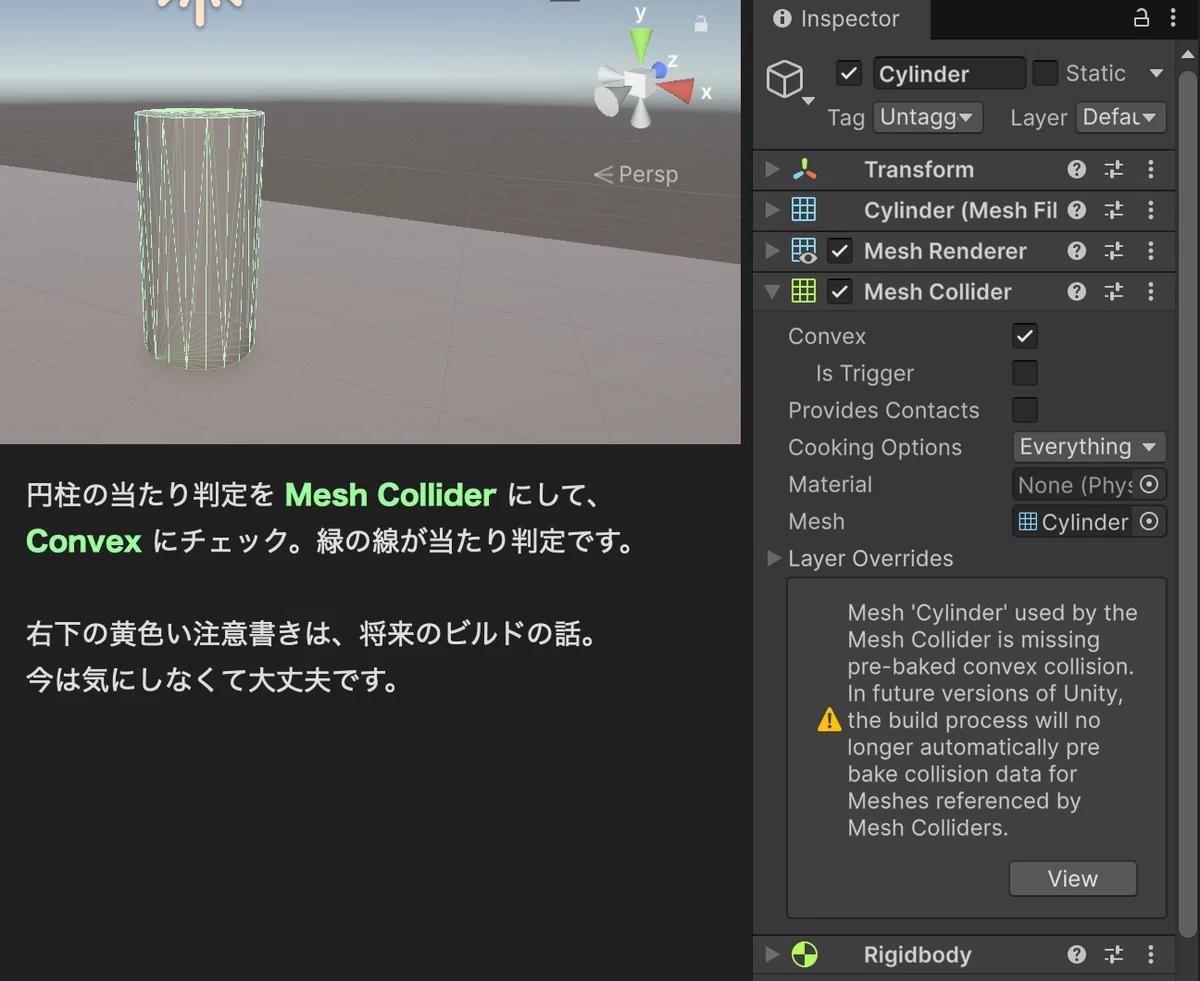Screen dimensions: 1200x981
Task: Open Rigidbody help reference
Action: (x=1077, y=955)
